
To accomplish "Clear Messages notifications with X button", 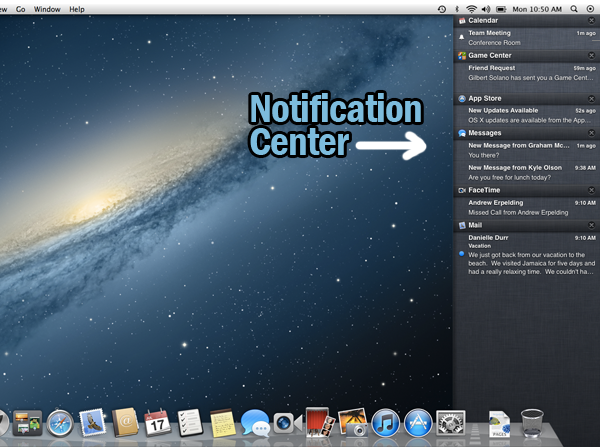I will (x=591, y=133).
